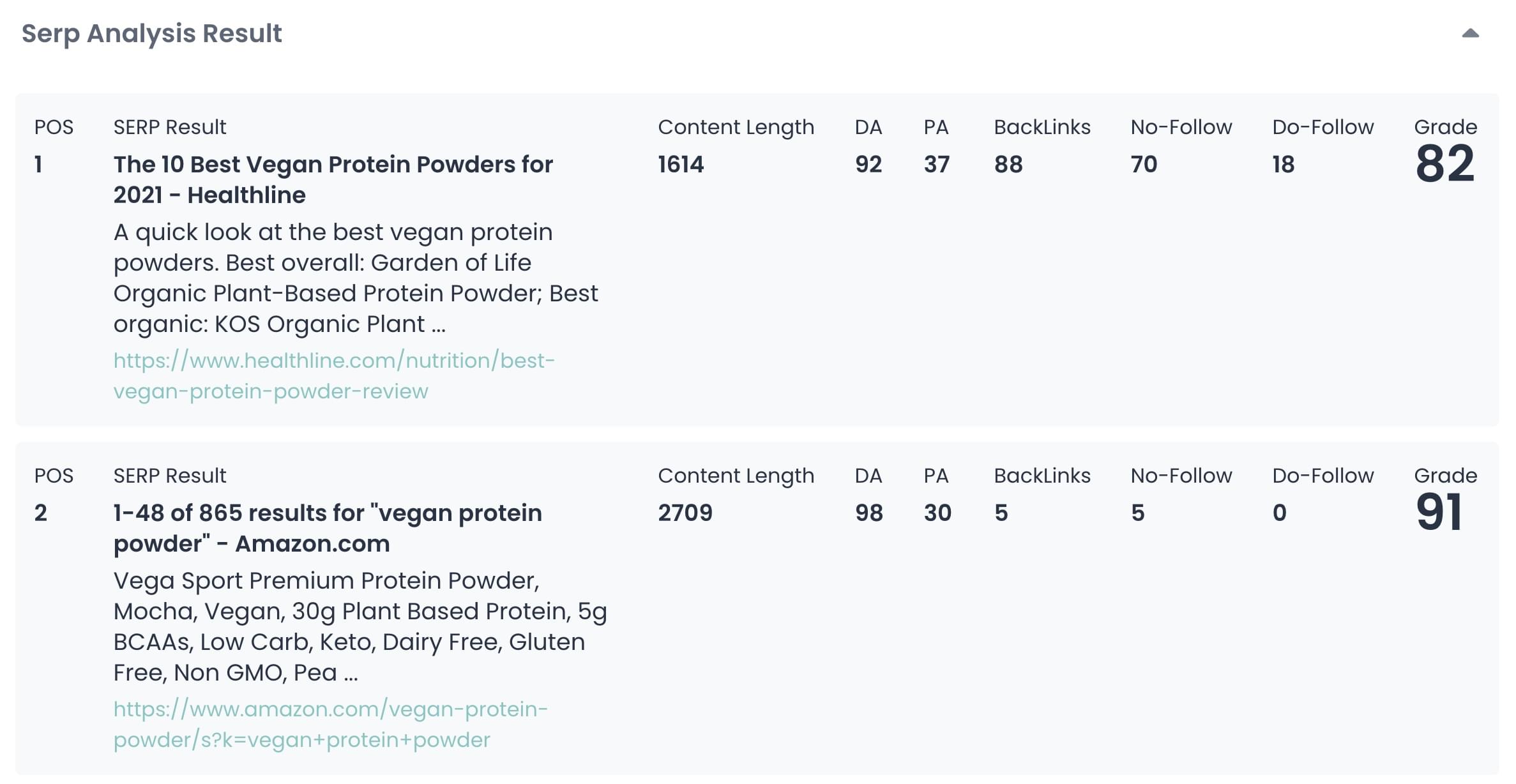
Task: Click the BackLinks value 88
Action: click(1008, 165)
